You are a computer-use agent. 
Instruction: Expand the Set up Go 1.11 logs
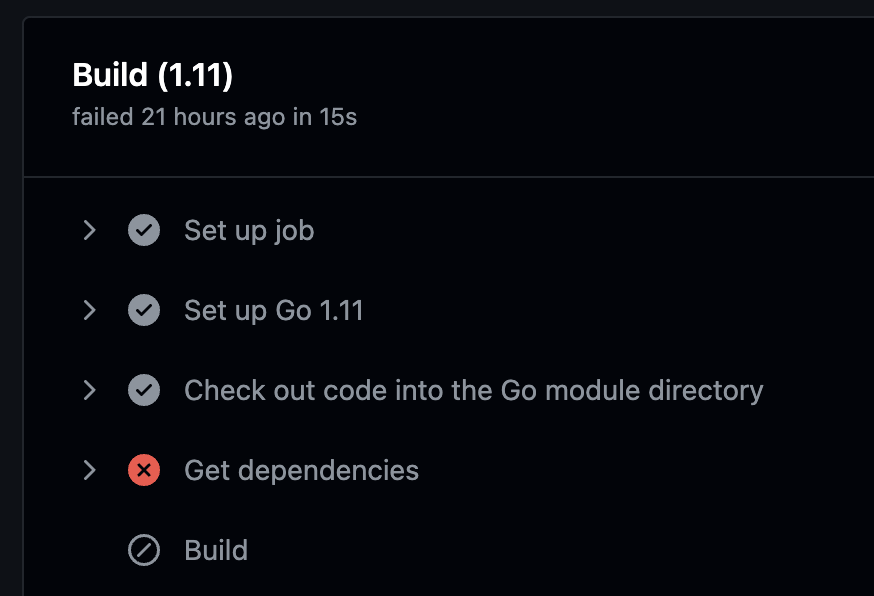(89, 310)
